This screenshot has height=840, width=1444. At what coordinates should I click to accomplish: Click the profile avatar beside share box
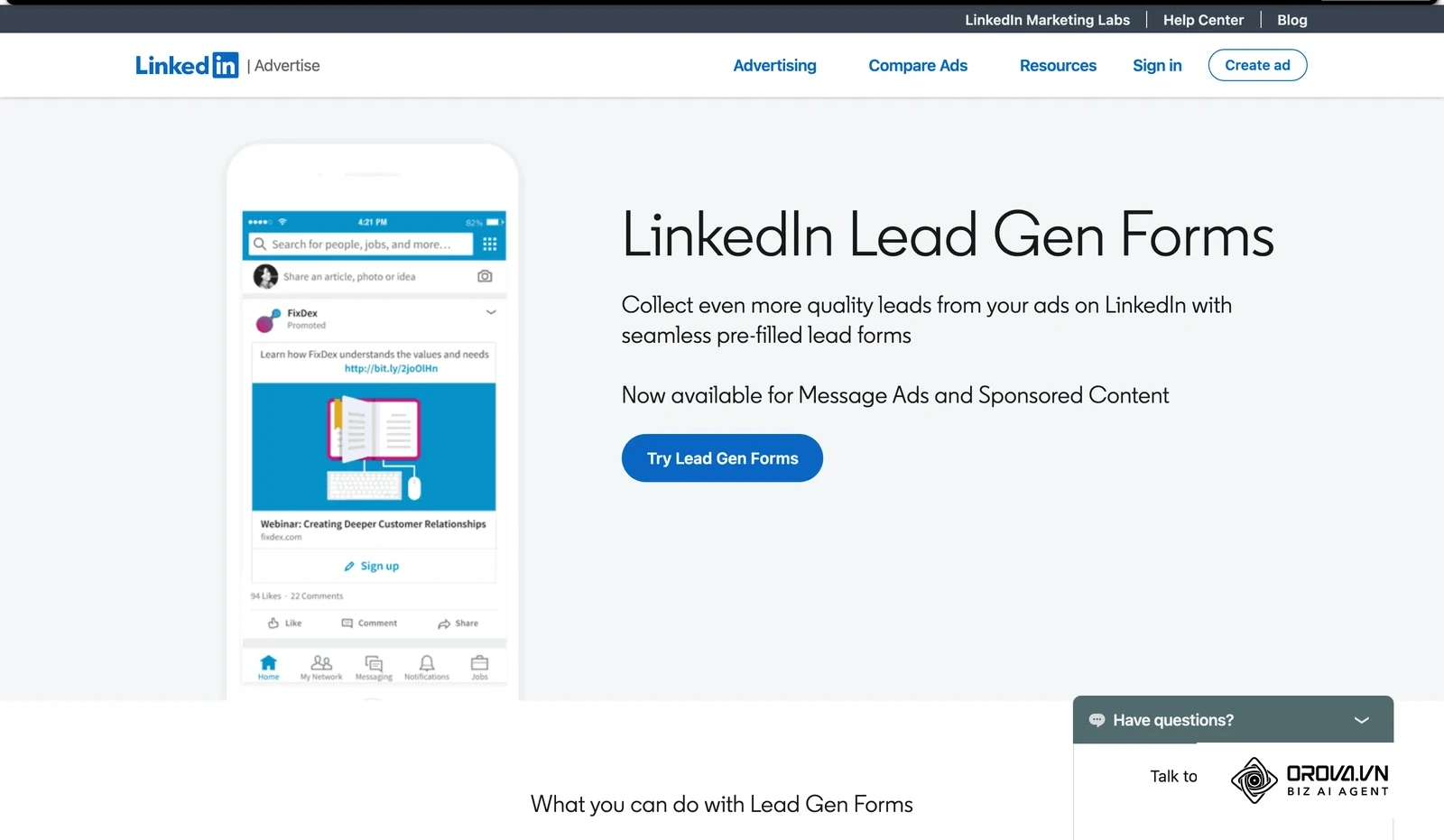265,276
